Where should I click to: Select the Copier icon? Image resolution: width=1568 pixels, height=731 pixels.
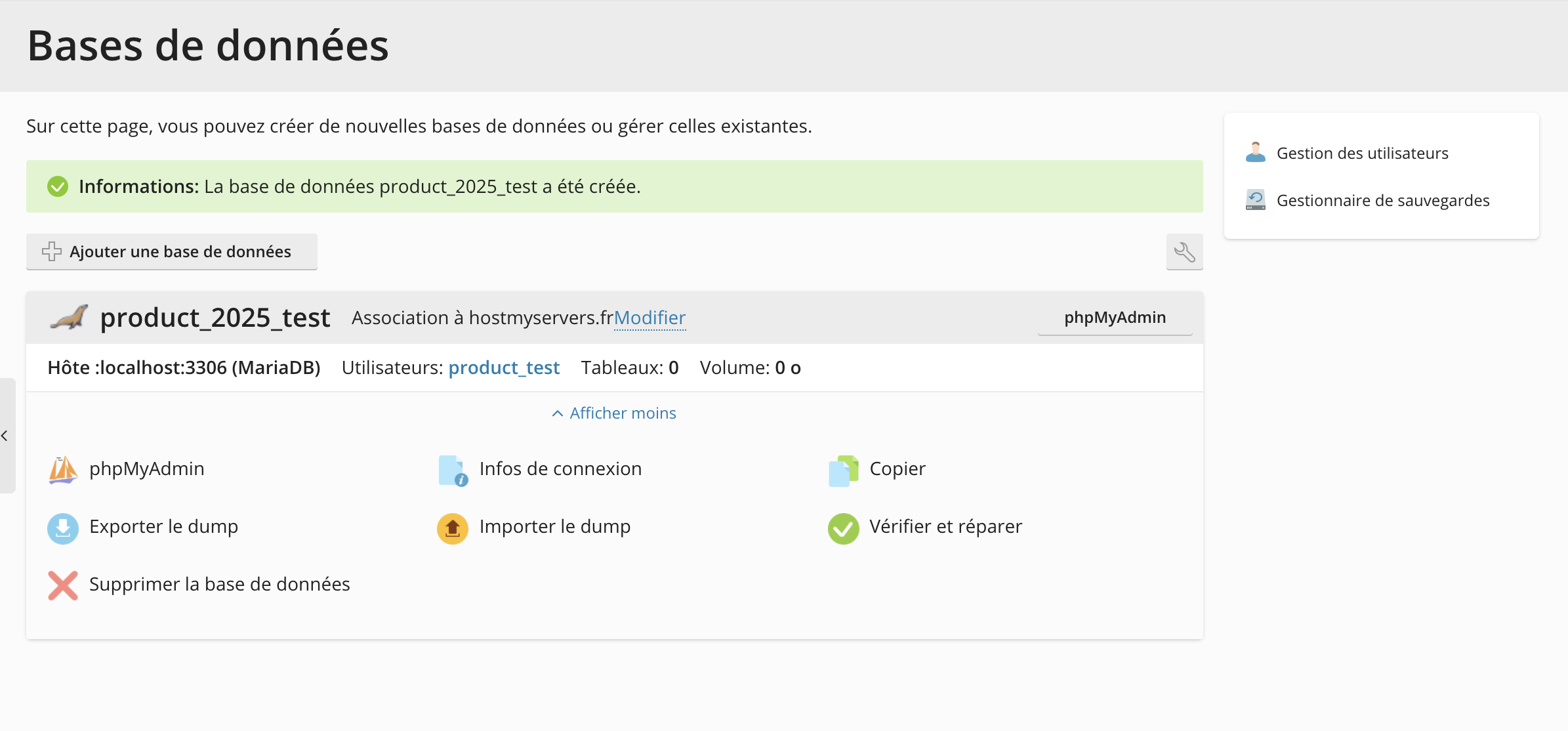pyautogui.click(x=844, y=469)
